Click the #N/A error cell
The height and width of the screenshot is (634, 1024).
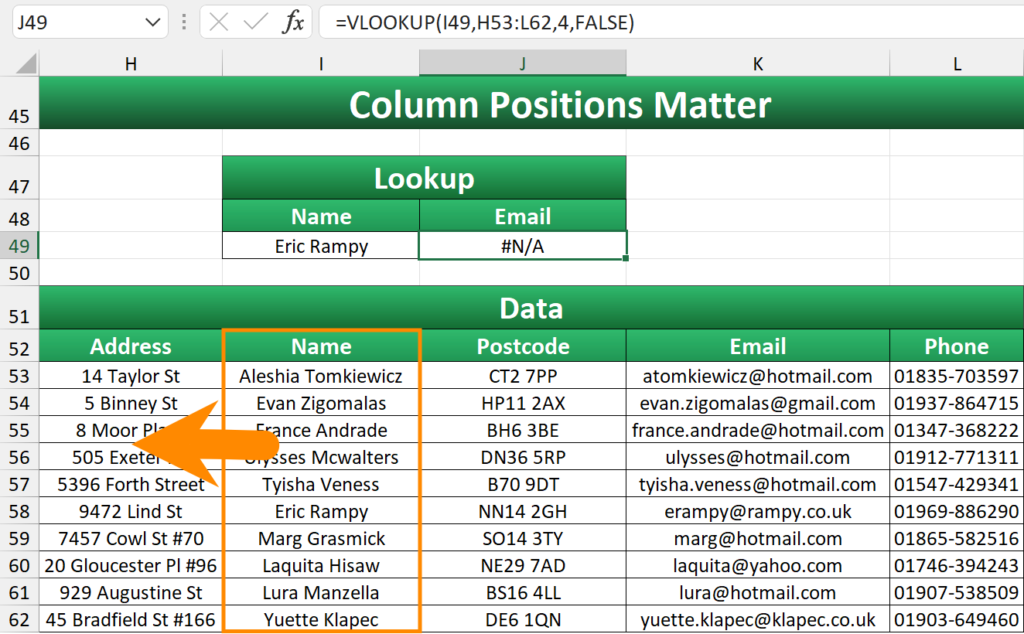[522, 246]
